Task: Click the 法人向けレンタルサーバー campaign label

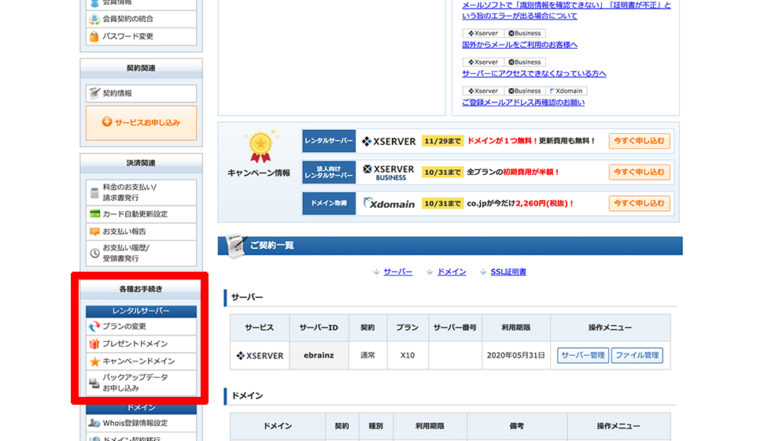Action: [329, 172]
